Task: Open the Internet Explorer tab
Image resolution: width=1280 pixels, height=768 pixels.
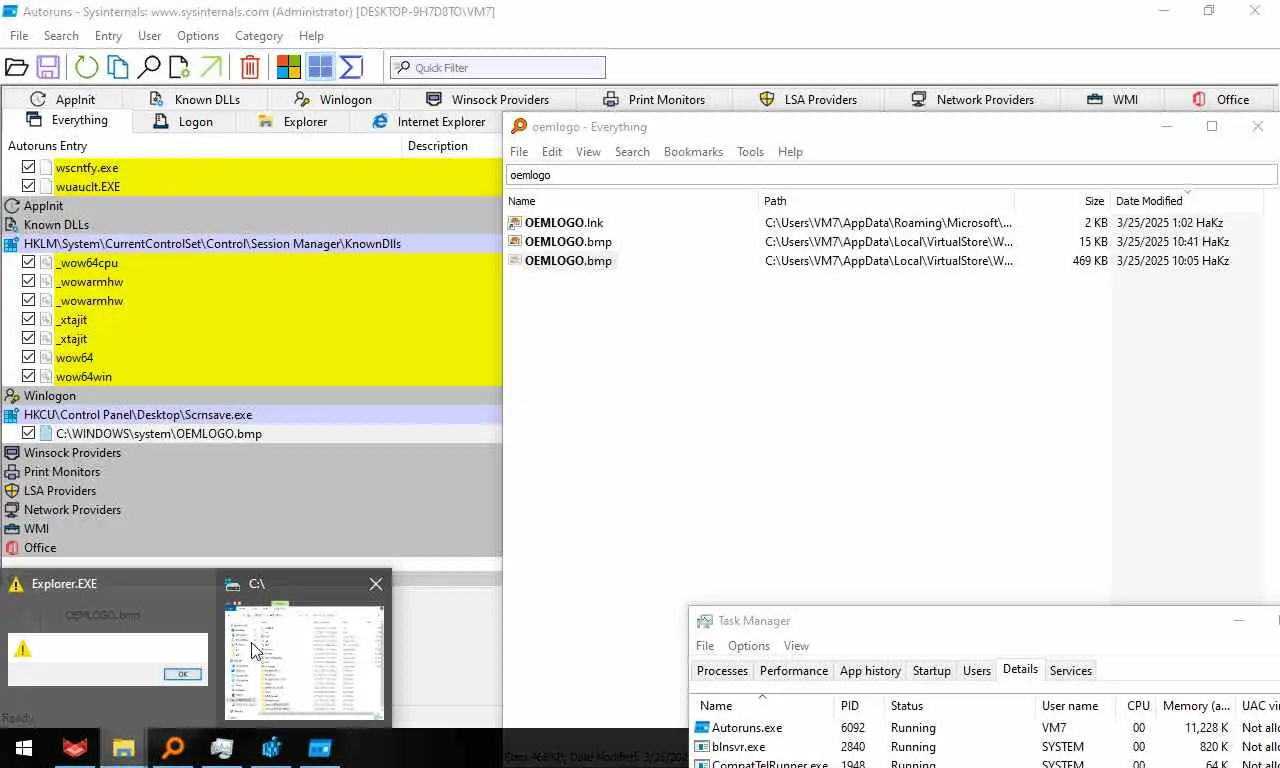Action: point(428,121)
